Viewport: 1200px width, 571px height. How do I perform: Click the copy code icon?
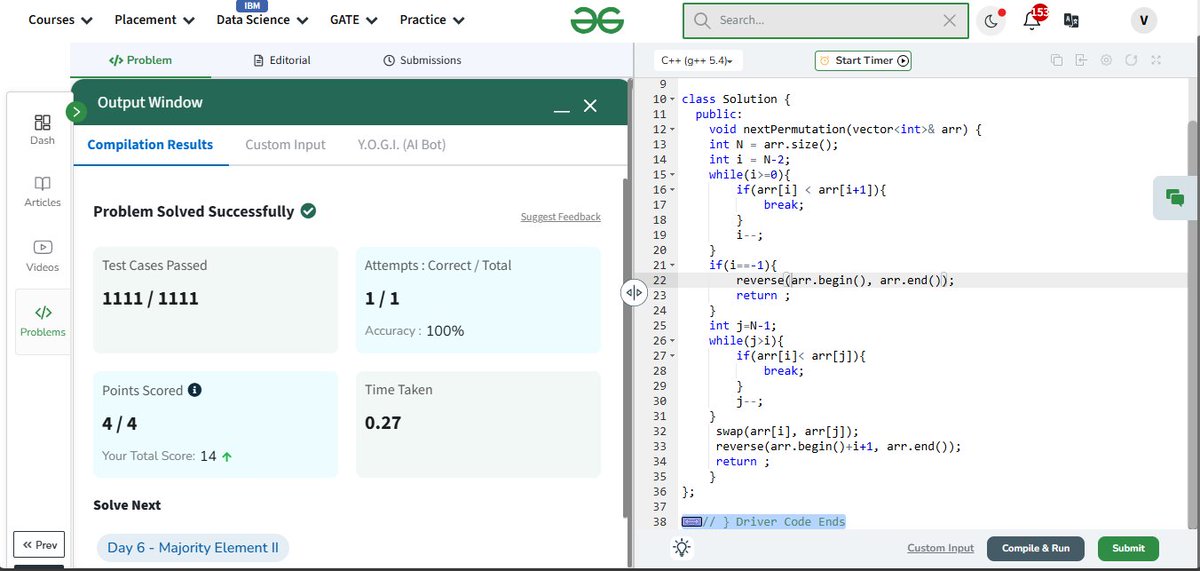coord(1057,61)
